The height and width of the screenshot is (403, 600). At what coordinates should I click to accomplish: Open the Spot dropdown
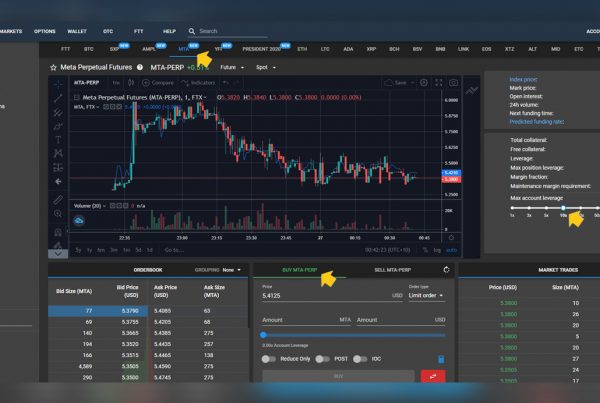269,67
